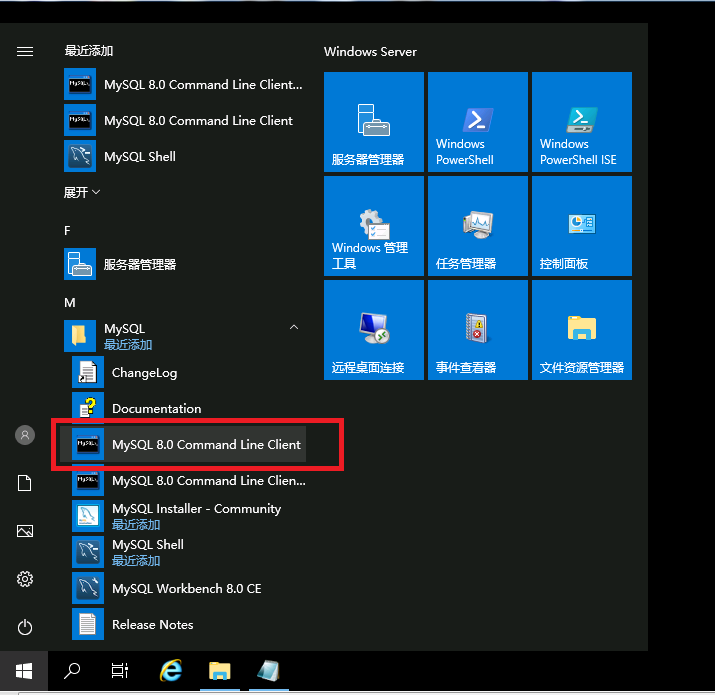Viewport: 715px width, 695px height.
Task: Open the notepad-like app on taskbar
Action: (x=269, y=671)
